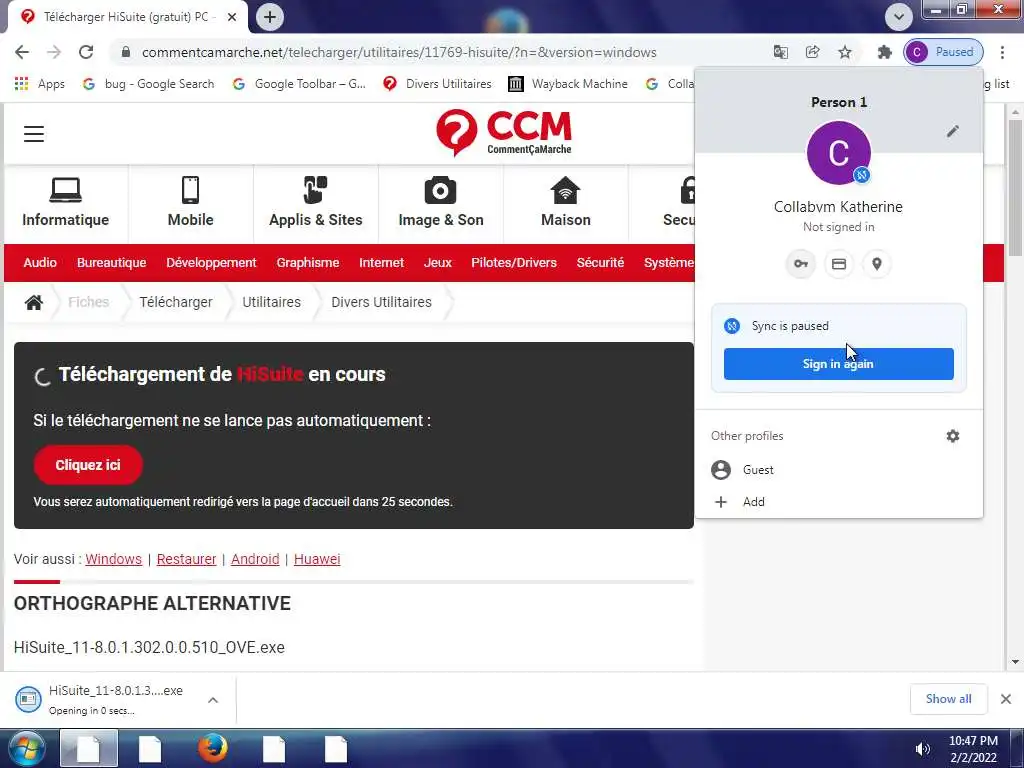Click the Télécharger breadcrumb
1024x768 pixels.
(x=176, y=302)
